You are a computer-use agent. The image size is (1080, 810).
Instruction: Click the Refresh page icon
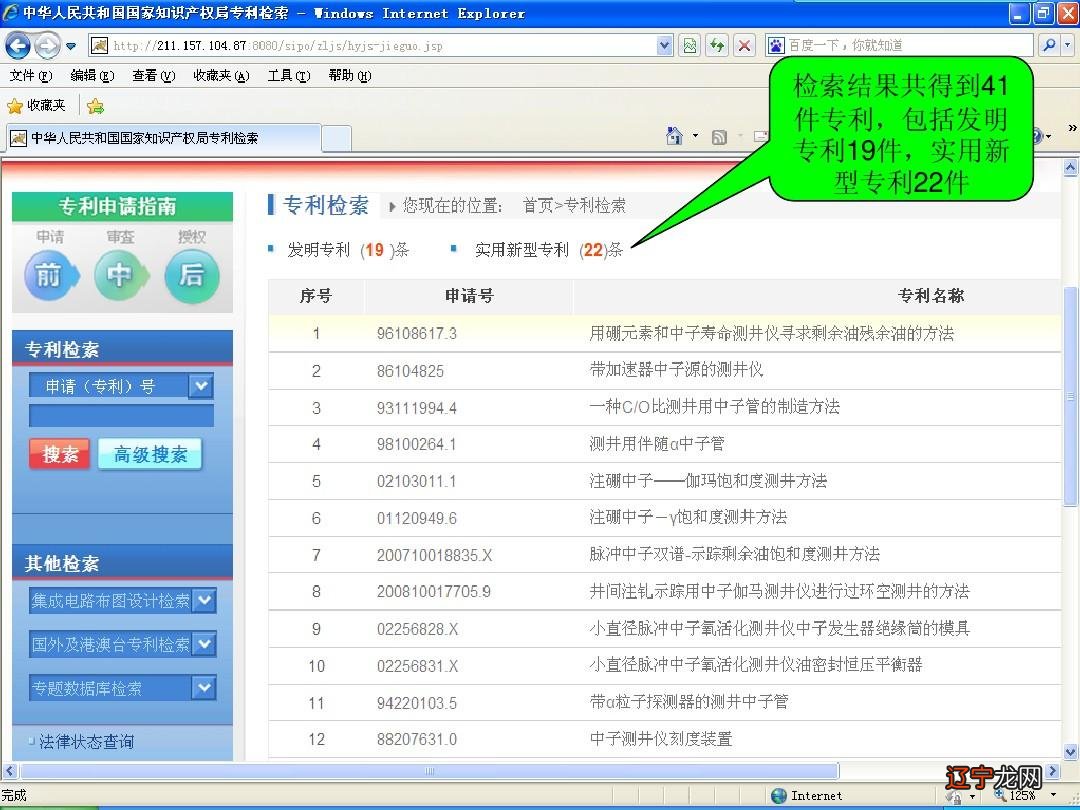[x=715, y=45]
